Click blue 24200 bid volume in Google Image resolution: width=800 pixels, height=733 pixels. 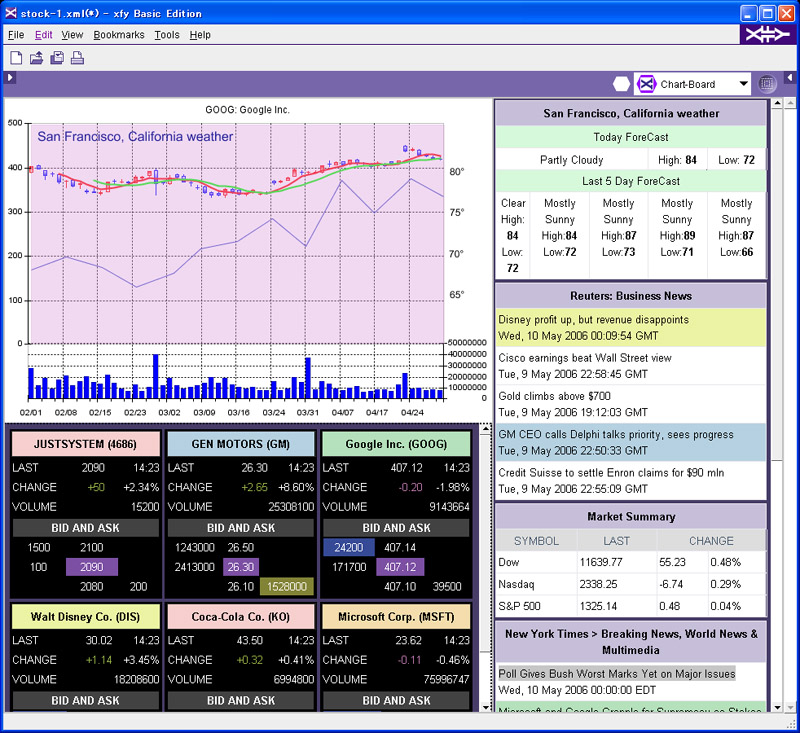point(349,547)
